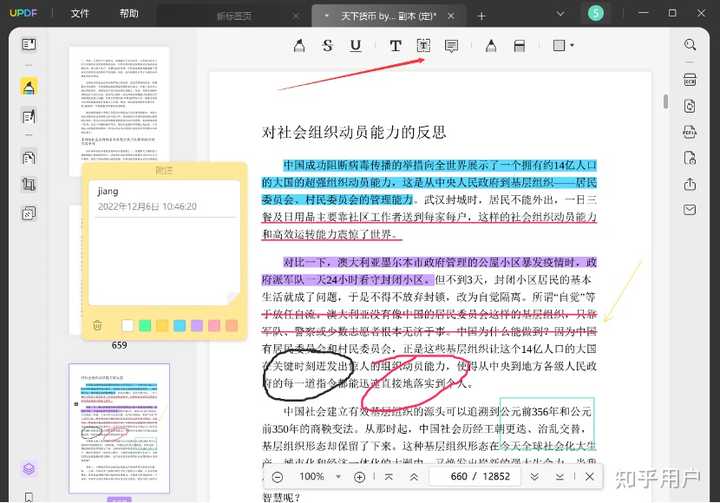Switch to the first document tab
The width and height of the screenshot is (720, 503).
[x=233, y=16]
